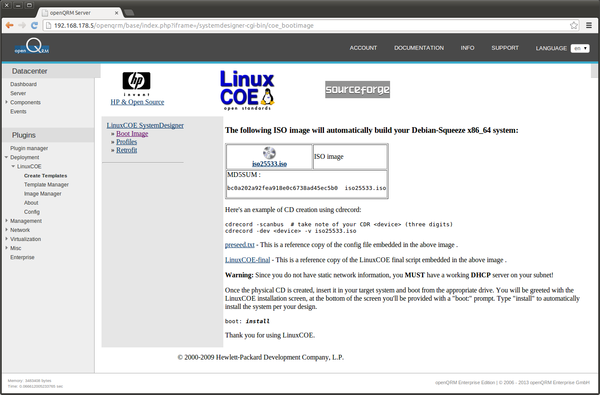The image size is (600, 395).
Task: Open the preseed.txt reference link
Action: (x=240, y=245)
